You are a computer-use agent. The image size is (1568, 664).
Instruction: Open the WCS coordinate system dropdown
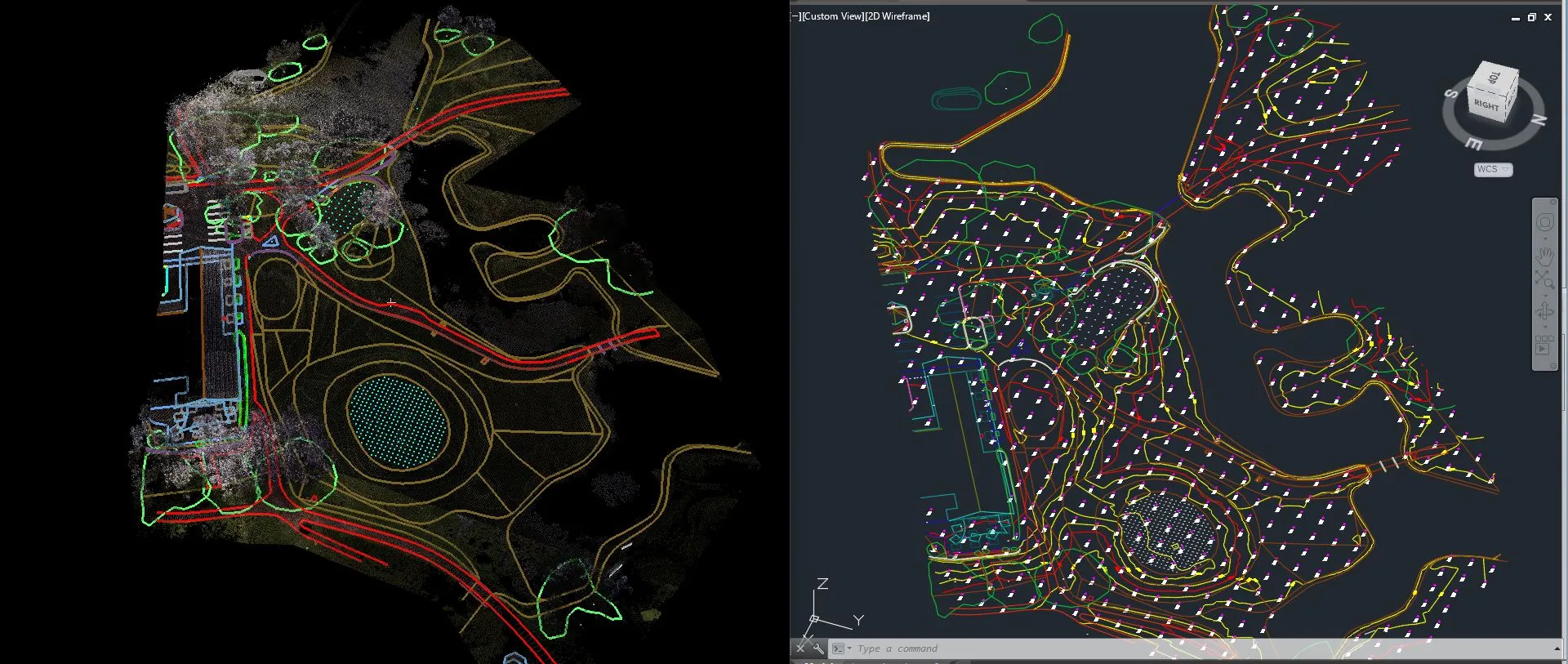pyautogui.click(x=1493, y=169)
